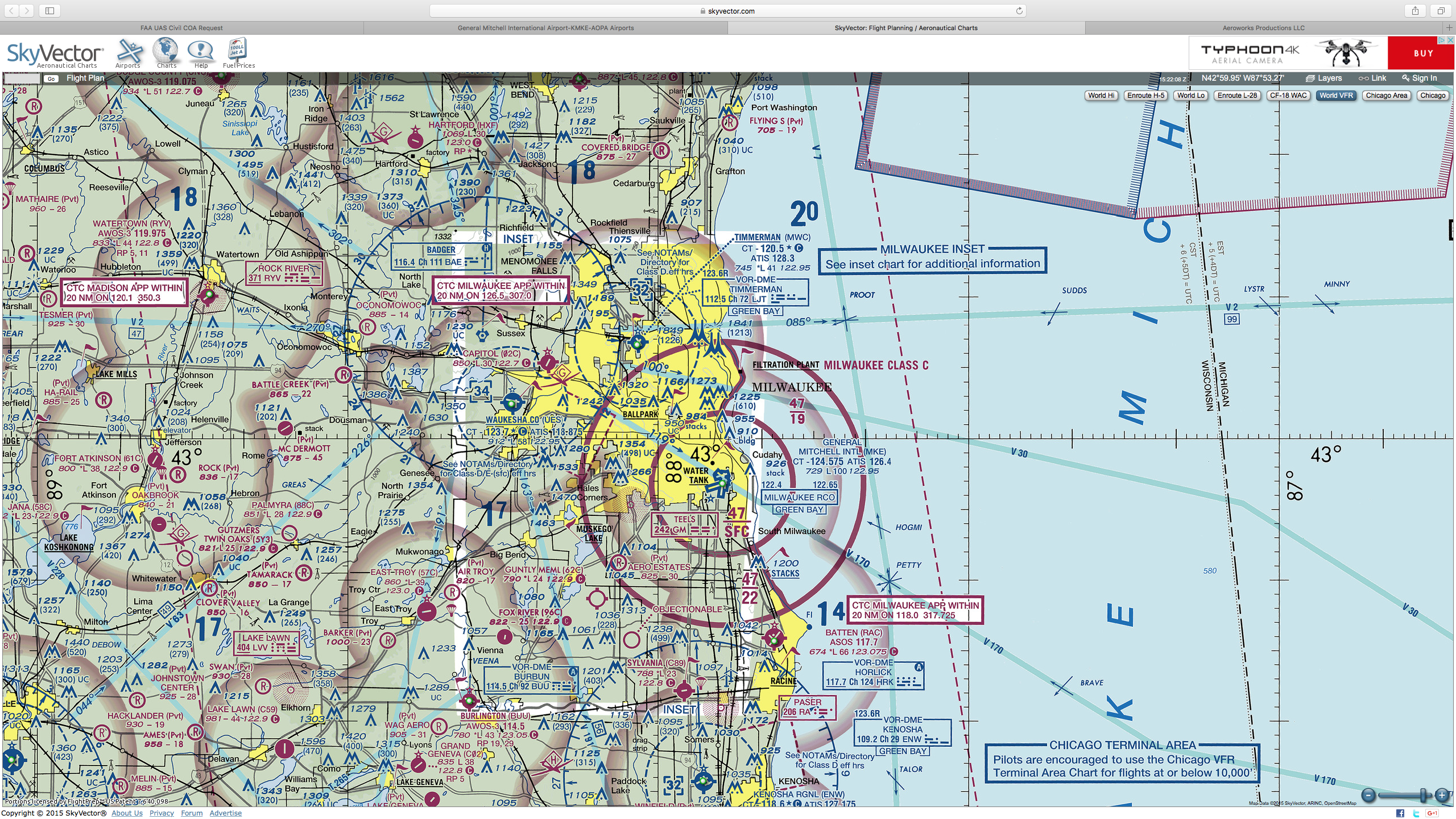Switch to Aeroworks Productions LLC tab
Screen dimensions: 1456x819
1264,28
